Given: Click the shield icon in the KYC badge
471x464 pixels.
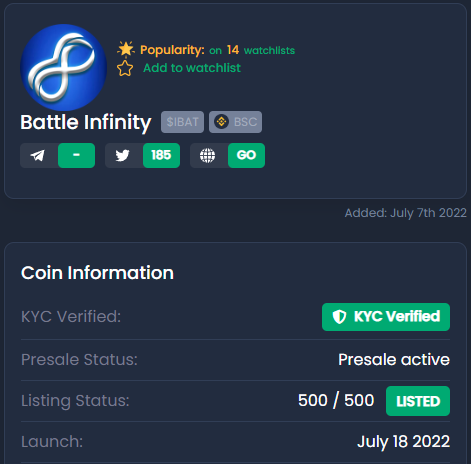Looking at the screenshot, I should (339, 317).
